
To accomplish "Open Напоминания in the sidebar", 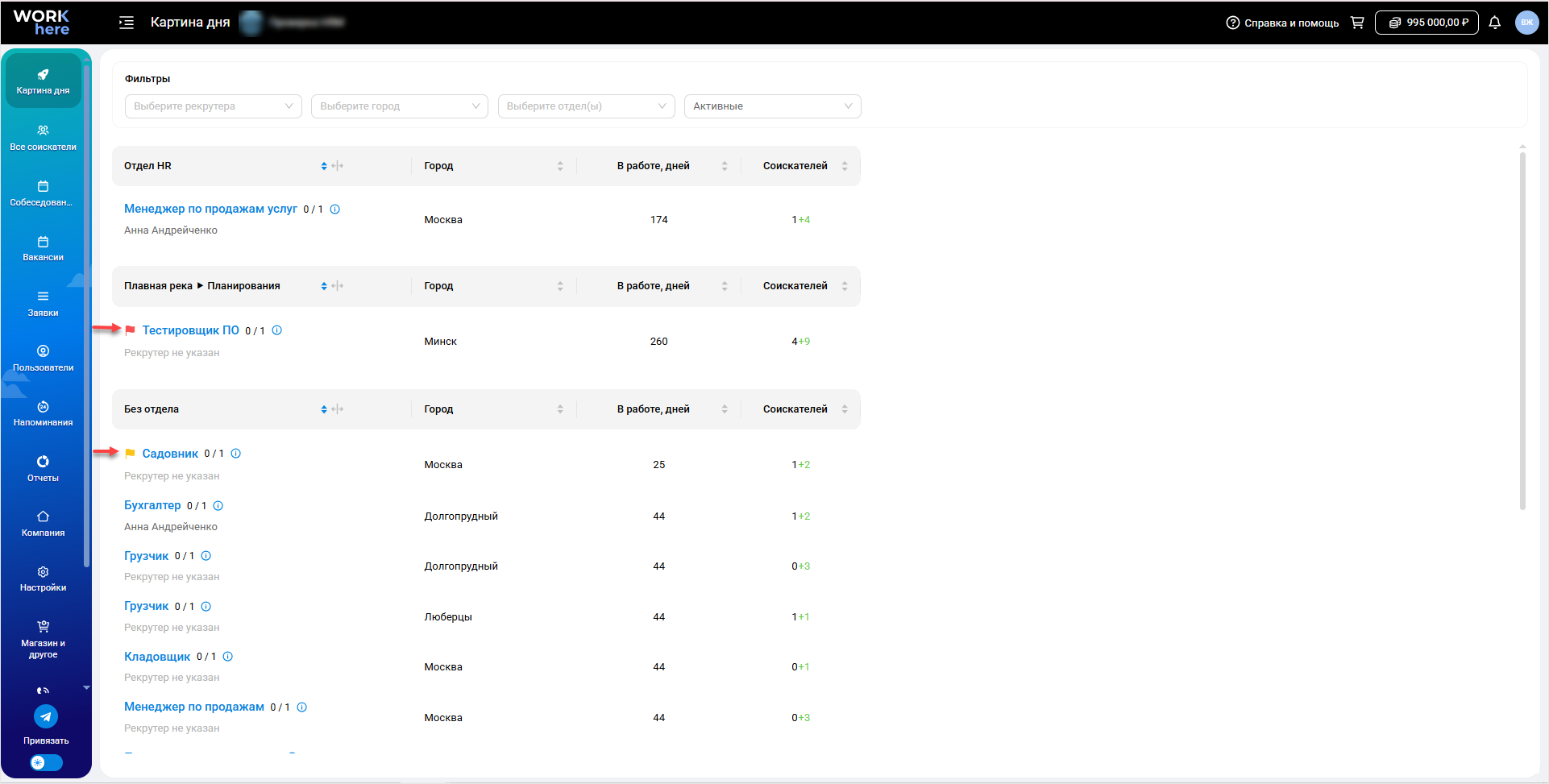I will pos(43,413).
